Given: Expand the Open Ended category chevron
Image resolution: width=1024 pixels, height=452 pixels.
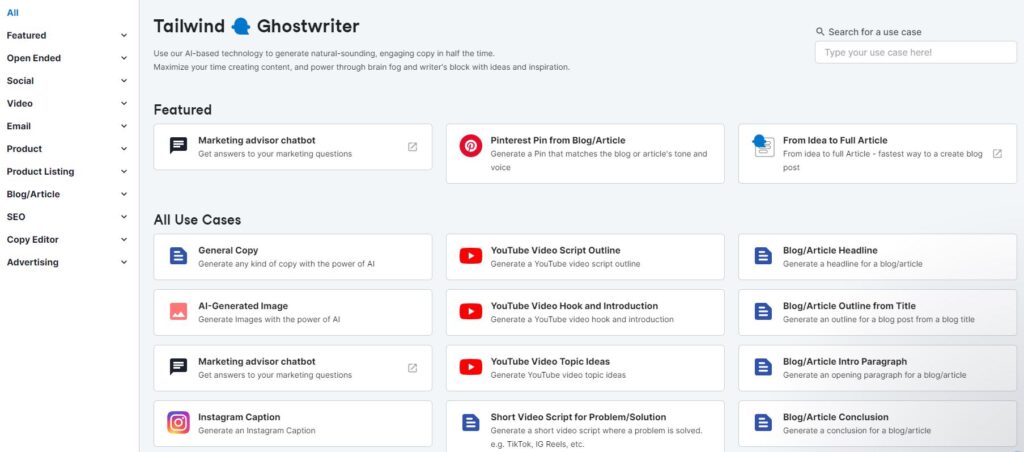Looking at the screenshot, I should [124, 58].
